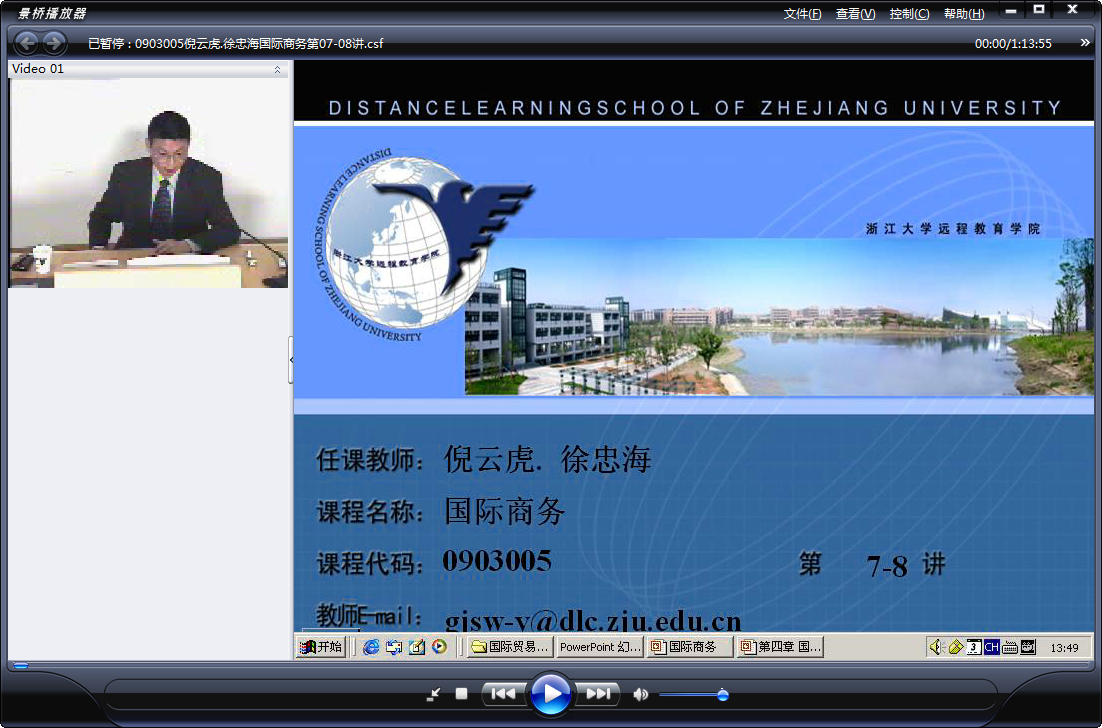Mute audio with the speaker icon
Viewport: 1102px width, 728px height.
tap(640, 694)
